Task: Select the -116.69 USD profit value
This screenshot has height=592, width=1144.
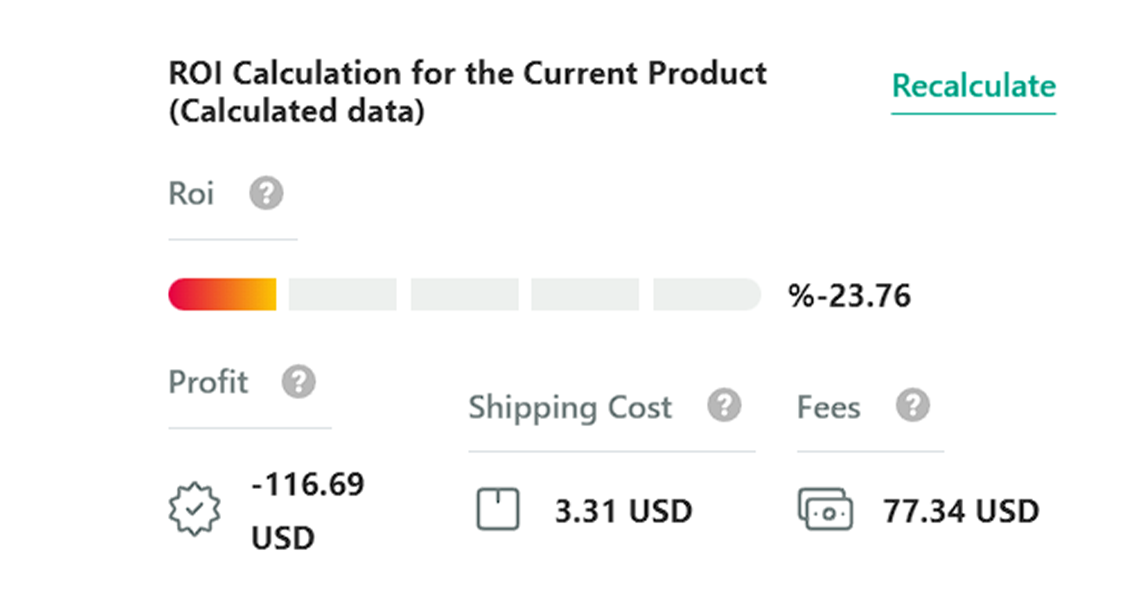Action: 308,510
